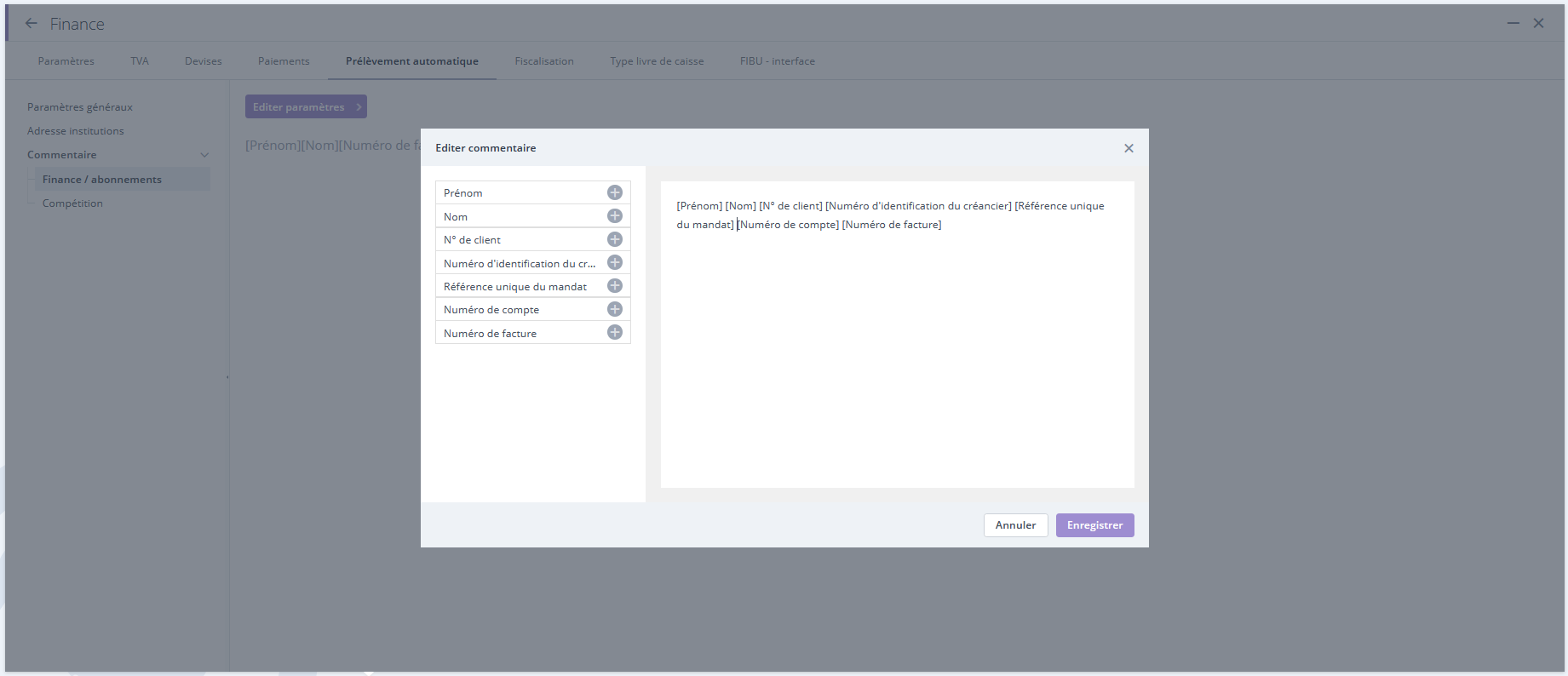The height and width of the screenshot is (676, 1568).
Task: Click inside the comment text editor
Action: pos(897,334)
